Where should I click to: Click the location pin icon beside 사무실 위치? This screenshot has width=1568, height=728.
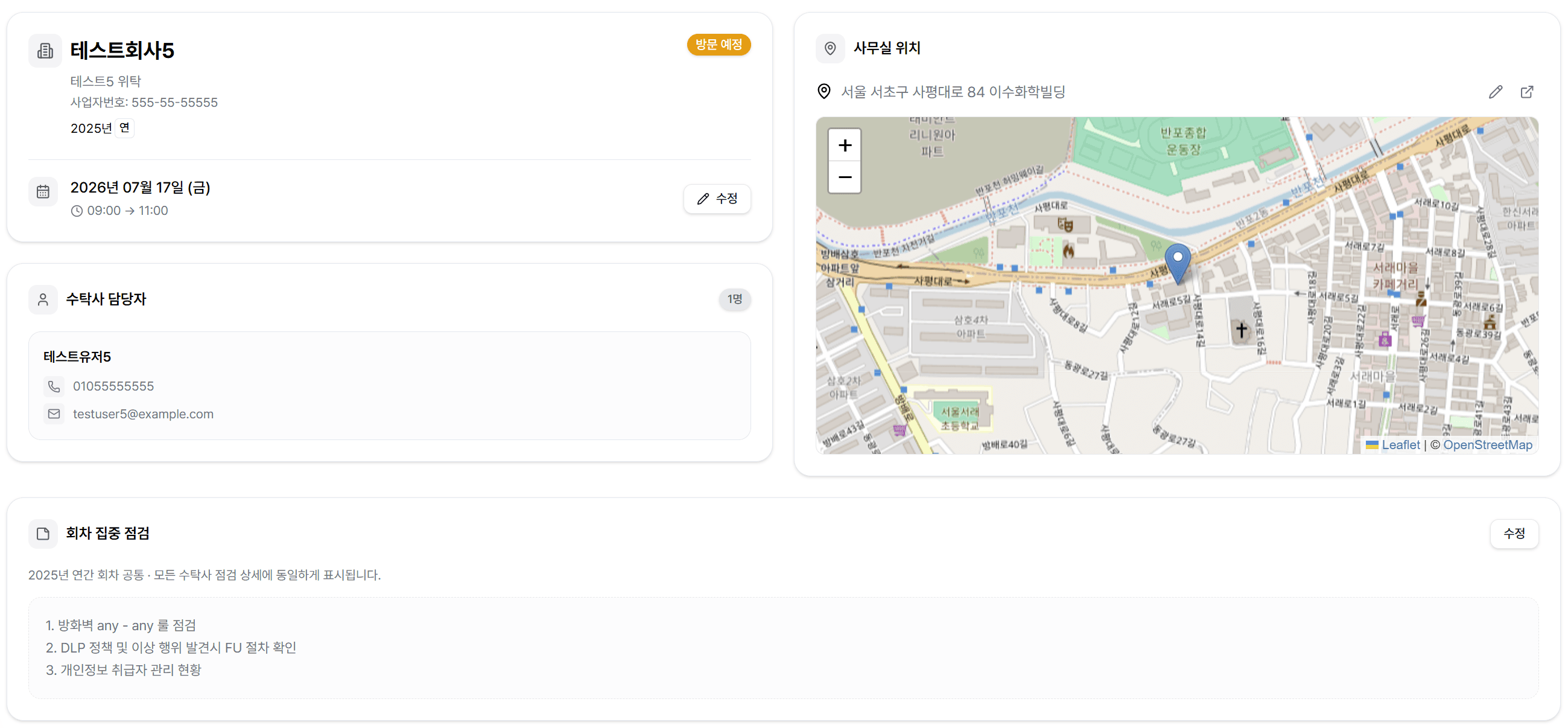tap(830, 48)
